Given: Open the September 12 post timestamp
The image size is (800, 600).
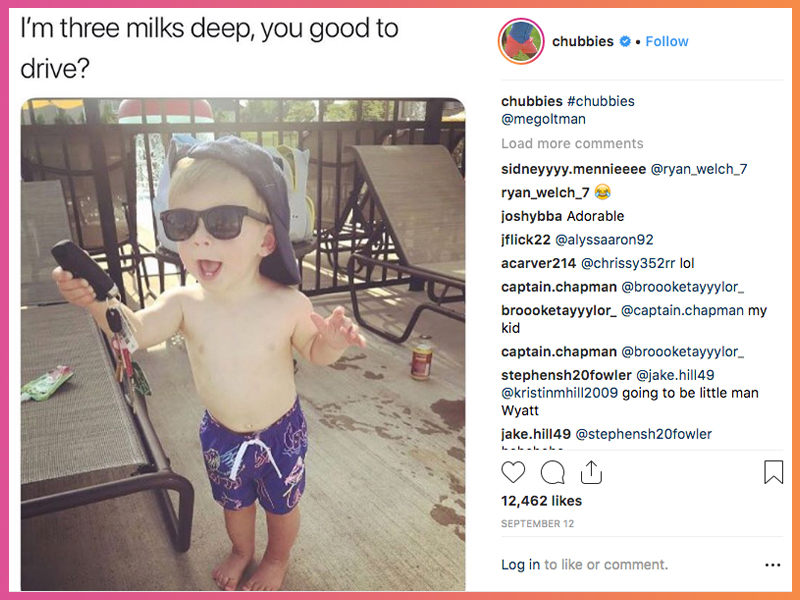Looking at the screenshot, I should (x=537, y=523).
